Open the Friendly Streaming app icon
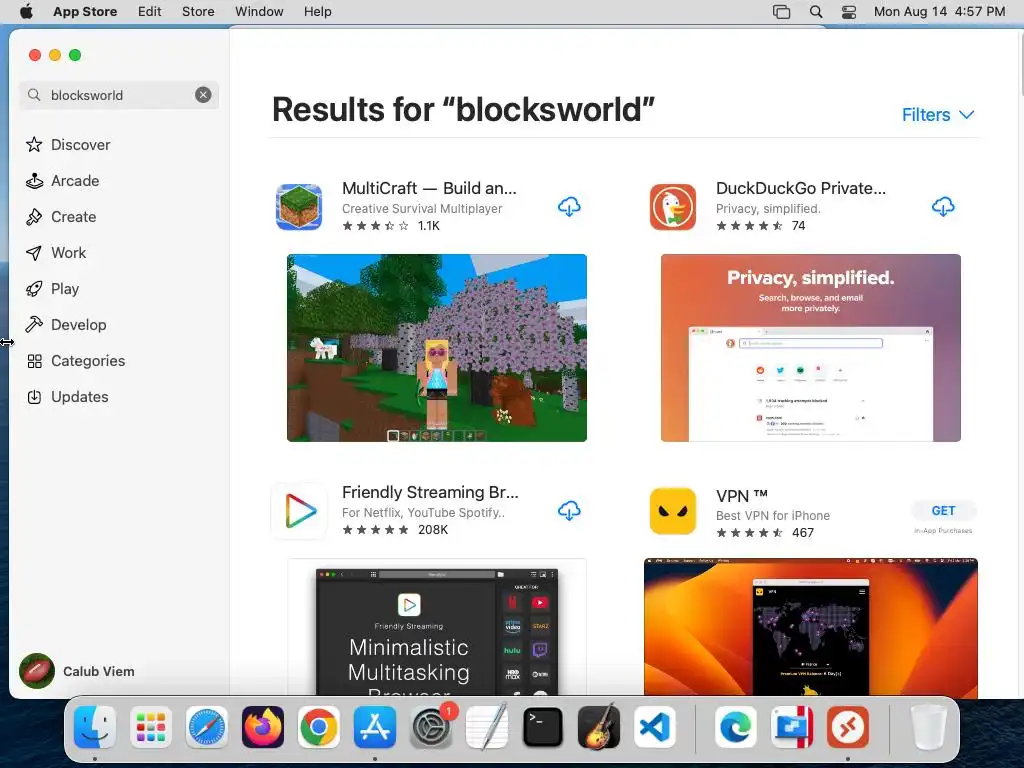This screenshot has width=1024, height=768. 299,511
